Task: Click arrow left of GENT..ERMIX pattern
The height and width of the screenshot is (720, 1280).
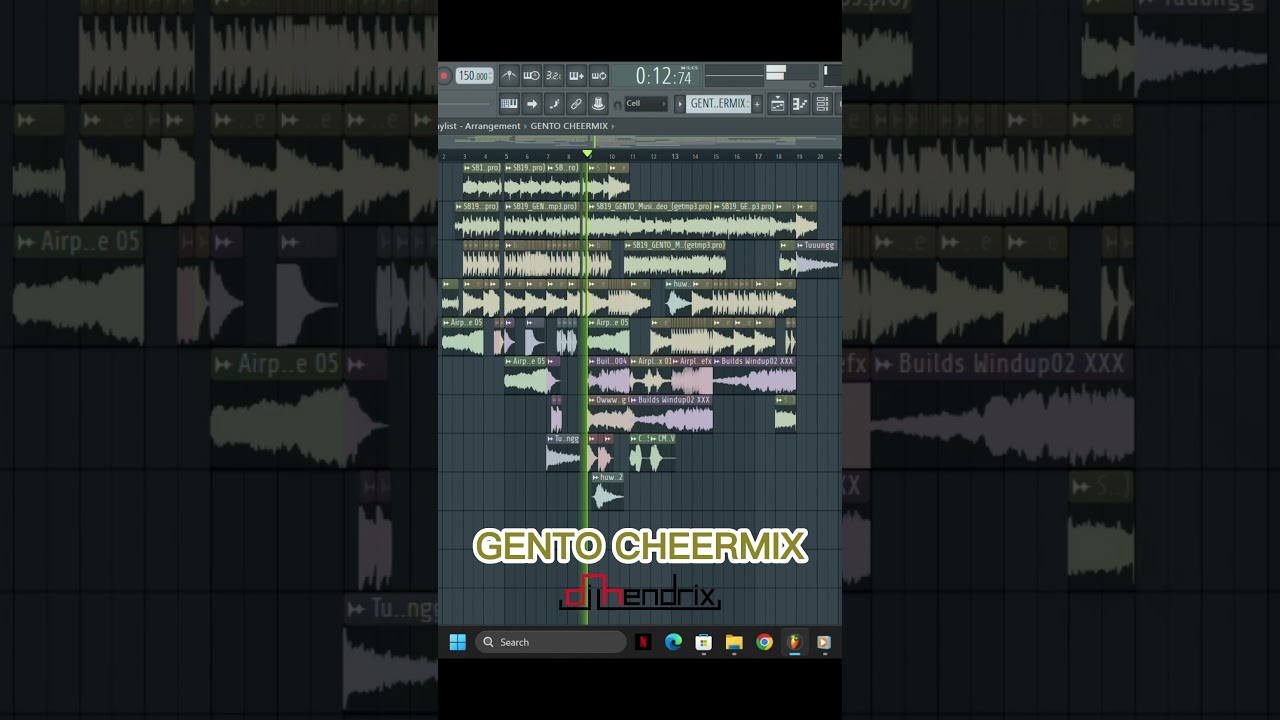Action: 680,104
